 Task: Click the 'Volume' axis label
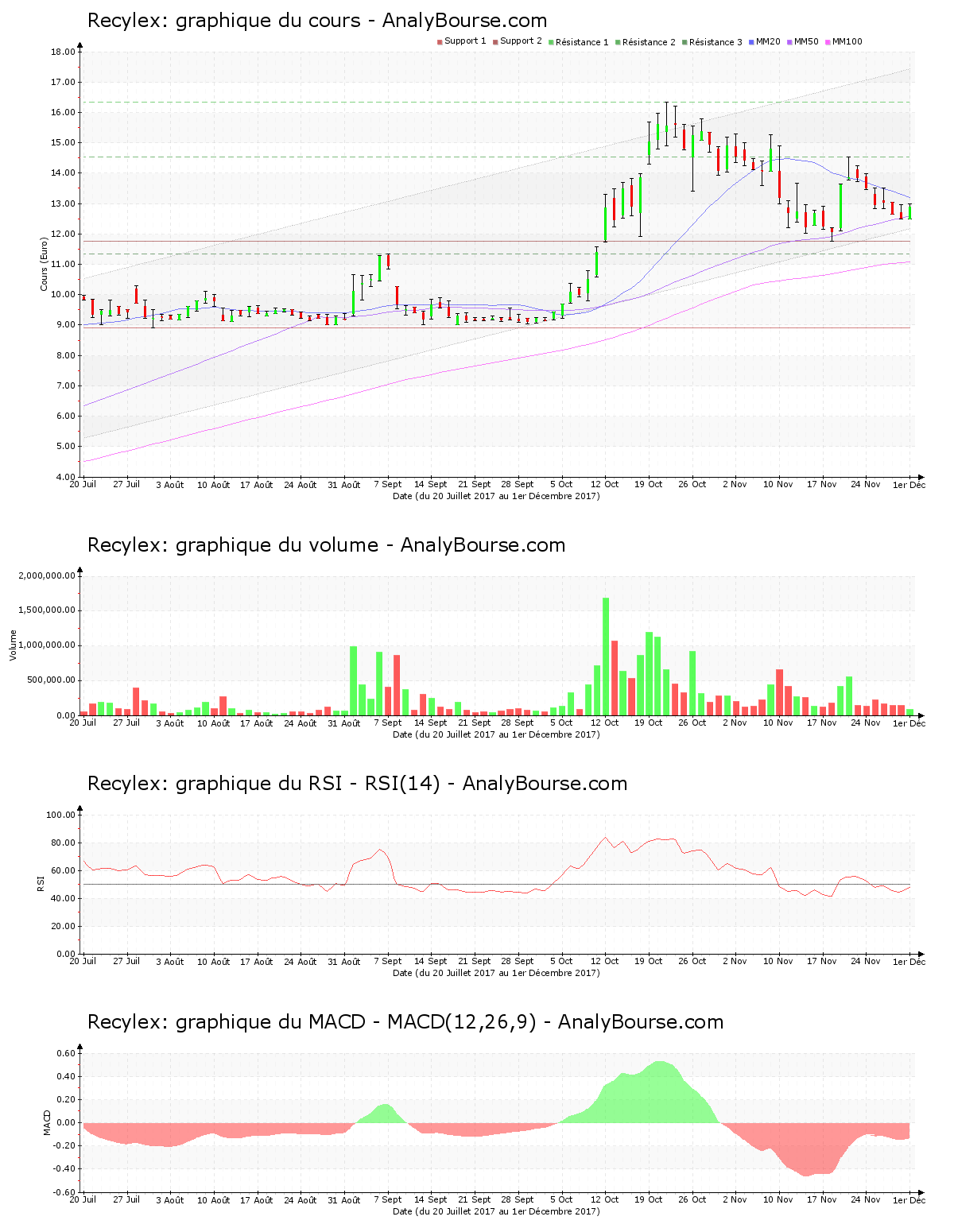[x=13, y=645]
